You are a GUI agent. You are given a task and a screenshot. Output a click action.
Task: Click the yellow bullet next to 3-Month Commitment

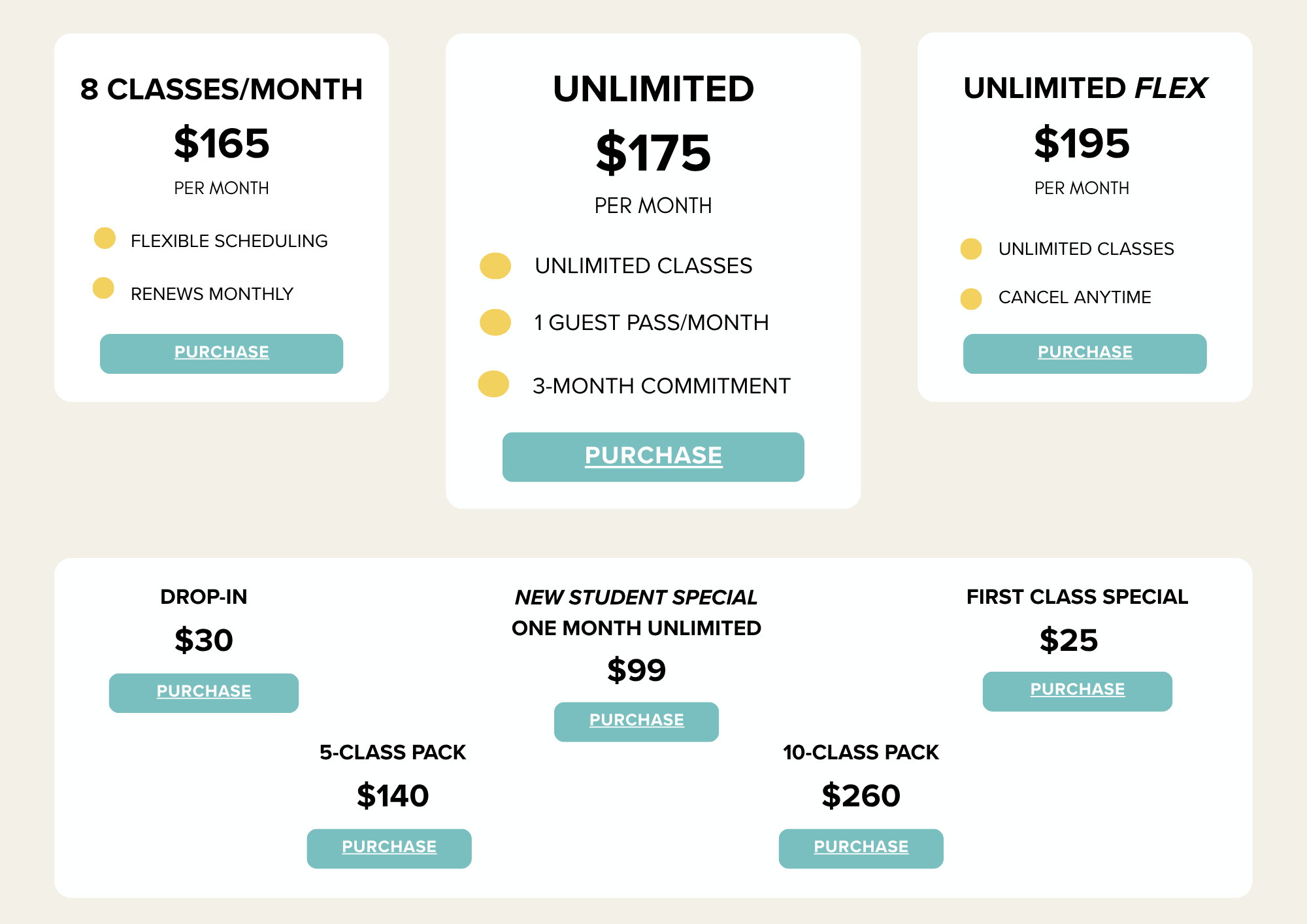click(x=493, y=384)
